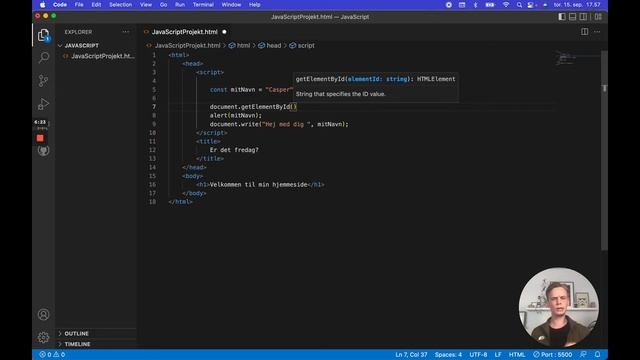
Task: Open the Help menu
Action: 254,5
